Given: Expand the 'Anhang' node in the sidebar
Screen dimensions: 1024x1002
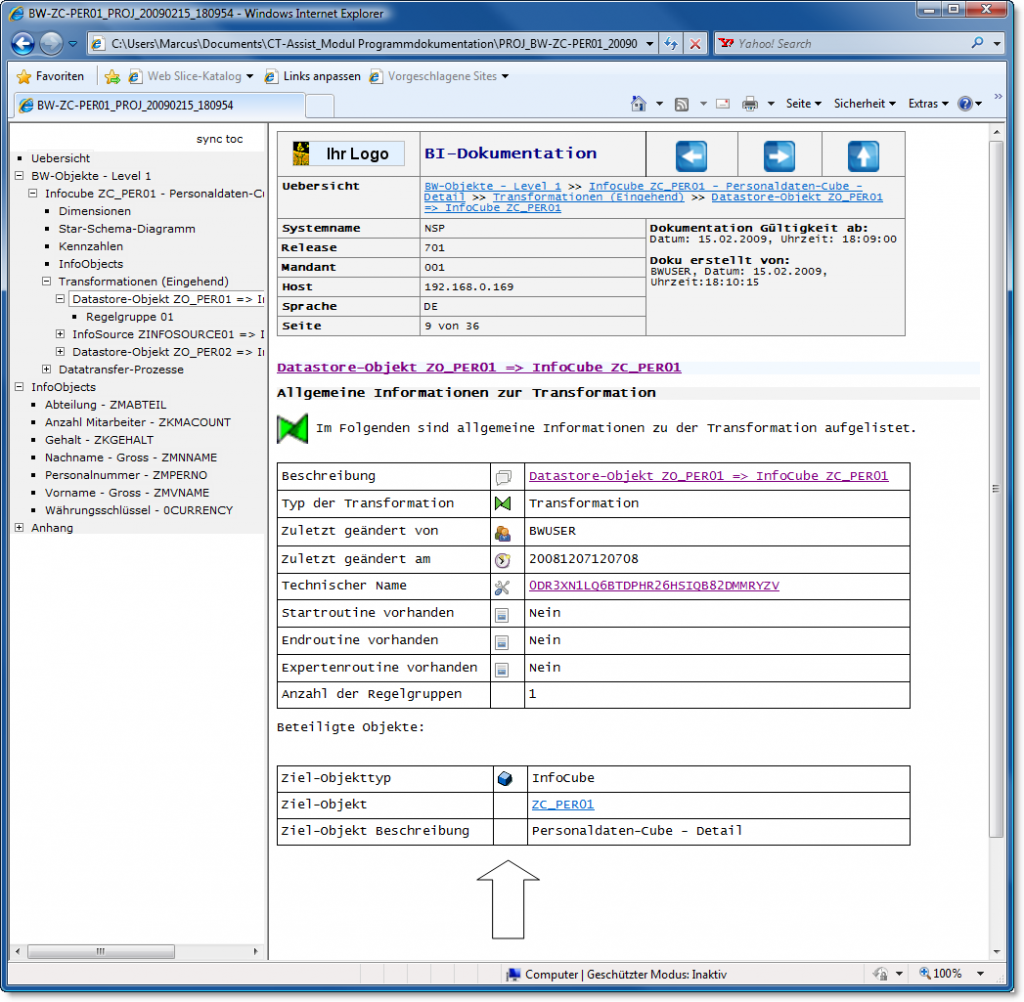Looking at the screenshot, I should point(18,527).
